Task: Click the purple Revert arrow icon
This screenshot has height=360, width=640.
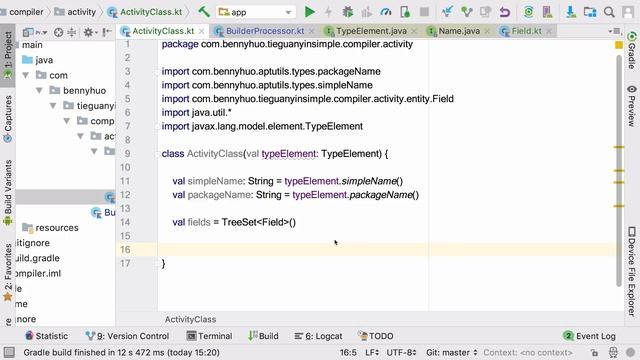Action: [x=505, y=12]
